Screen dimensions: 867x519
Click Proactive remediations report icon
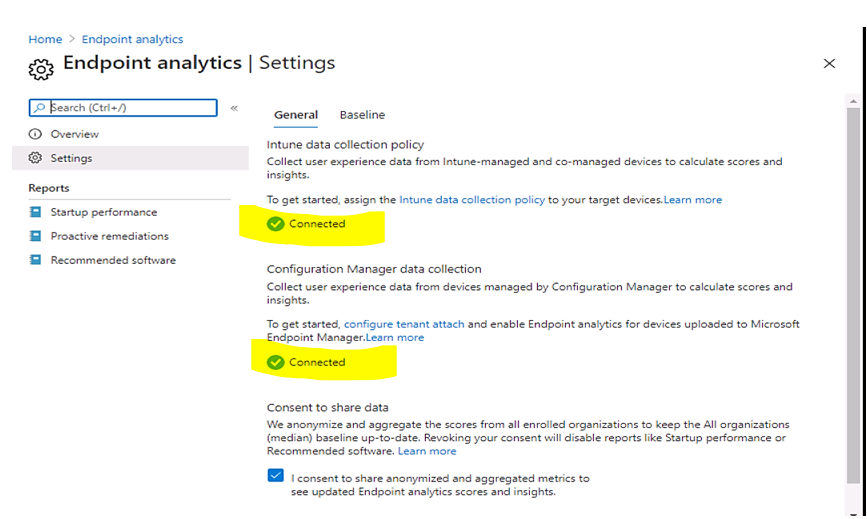(x=35, y=236)
